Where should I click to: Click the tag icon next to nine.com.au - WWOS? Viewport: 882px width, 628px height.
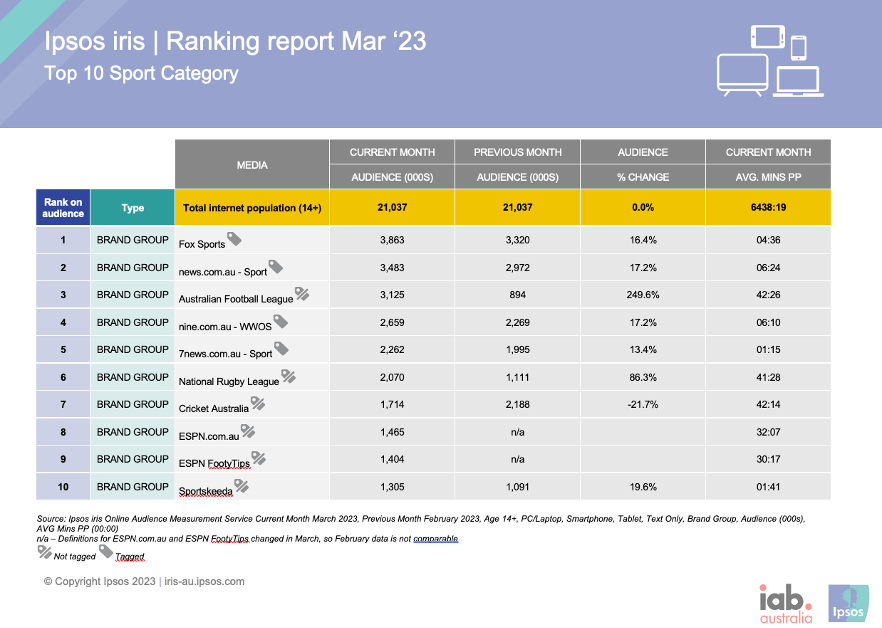coord(281,321)
